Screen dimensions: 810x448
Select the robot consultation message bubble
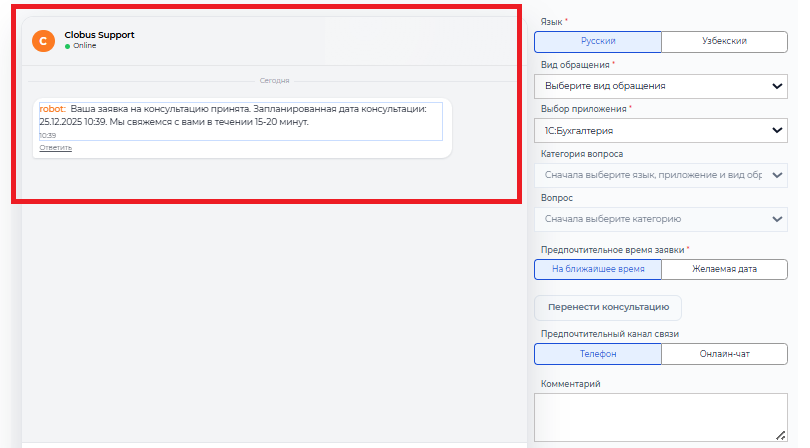click(240, 115)
